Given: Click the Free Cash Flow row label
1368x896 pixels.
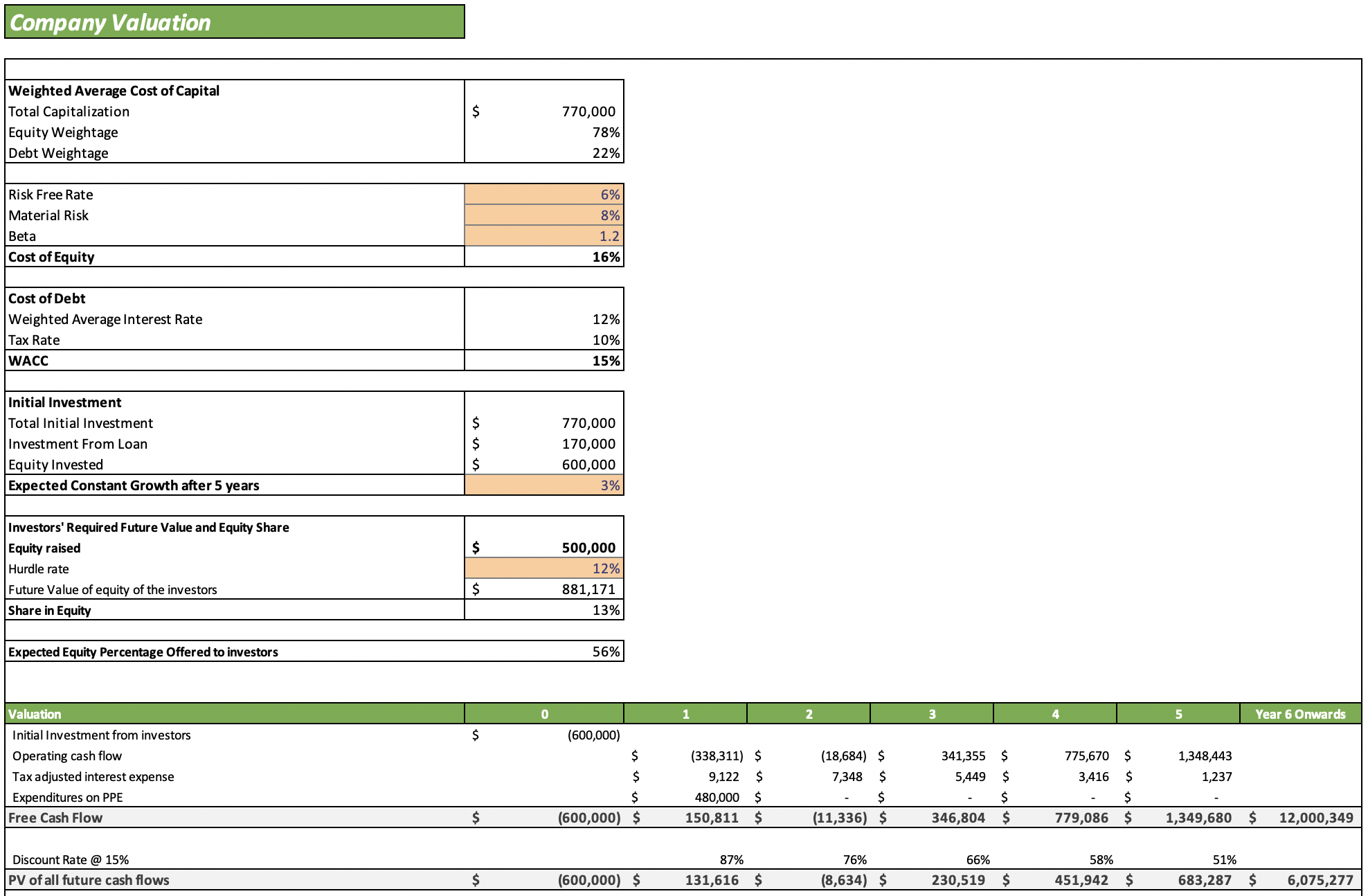Looking at the screenshot, I should click(57, 818).
